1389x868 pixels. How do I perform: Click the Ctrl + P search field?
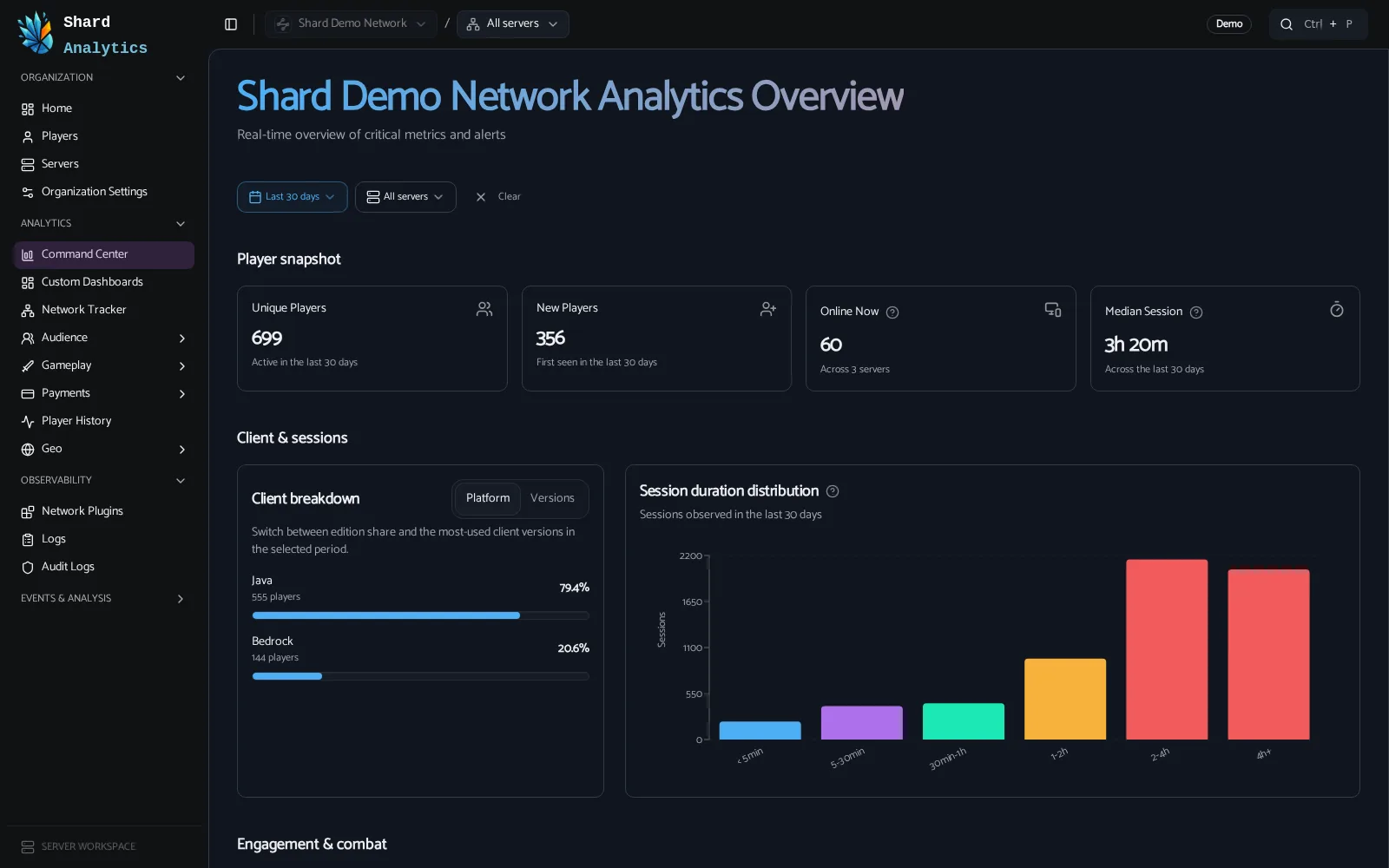click(1318, 24)
